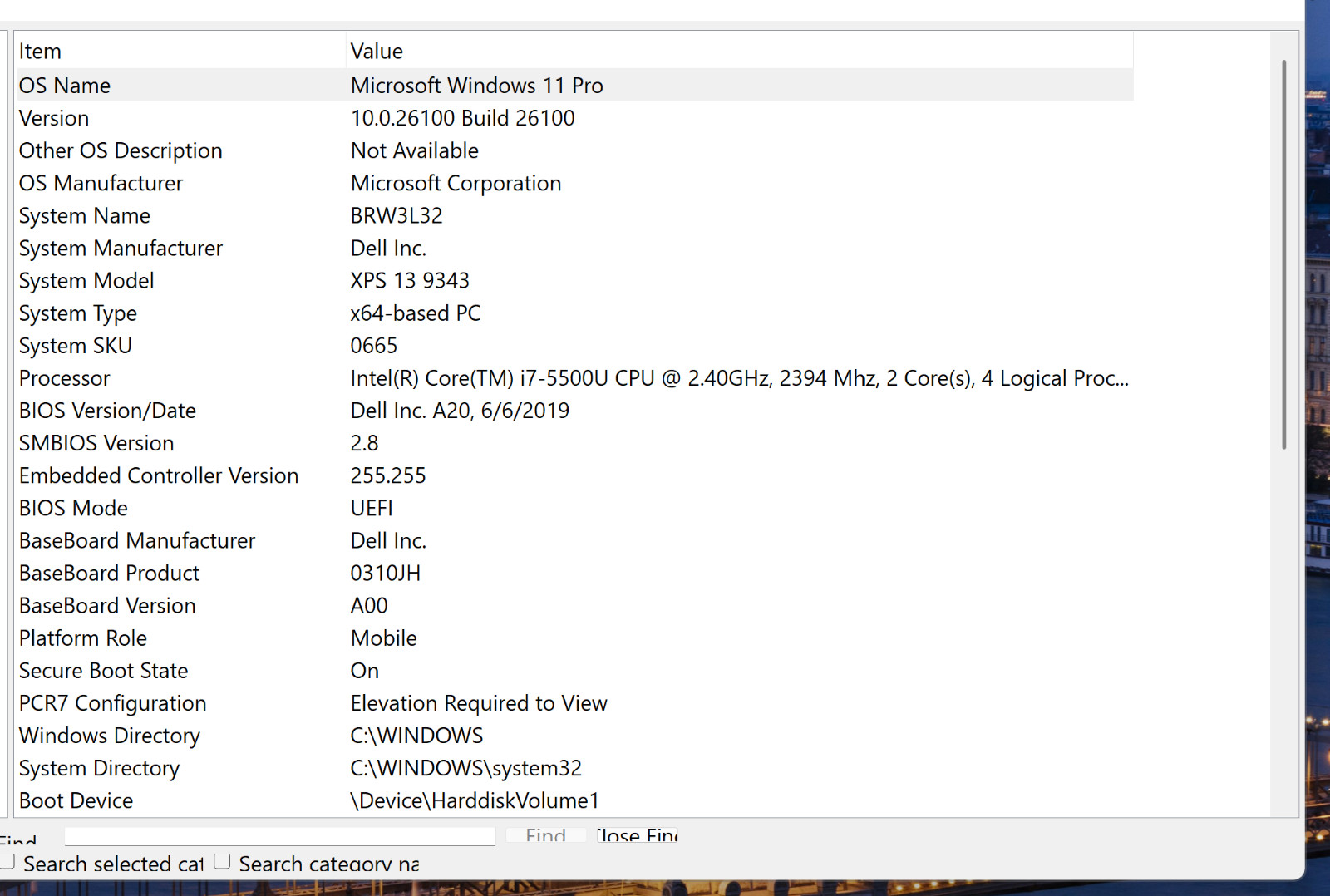Select the Processor row label
This screenshot has height=896, width=1330.
(65, 378)
